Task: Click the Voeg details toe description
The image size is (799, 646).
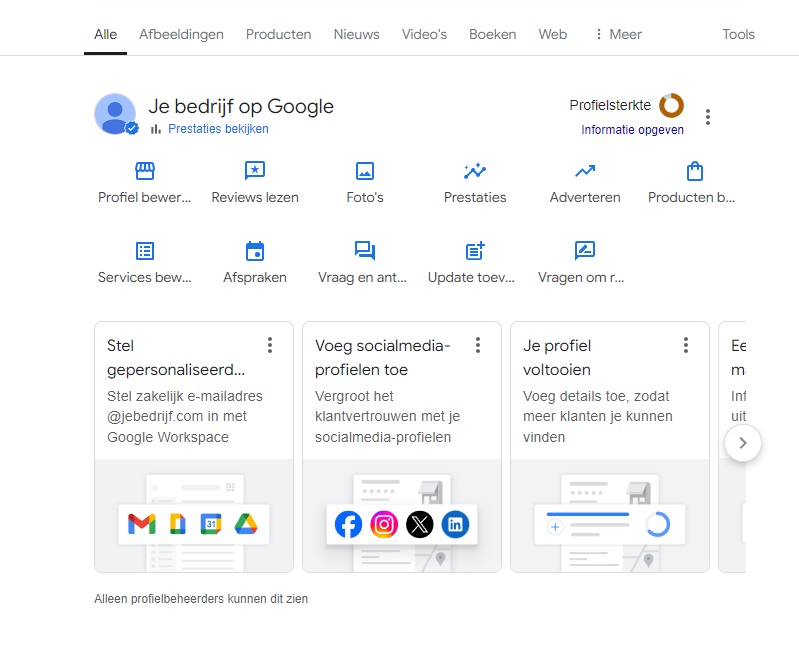Action: (597, 417)
